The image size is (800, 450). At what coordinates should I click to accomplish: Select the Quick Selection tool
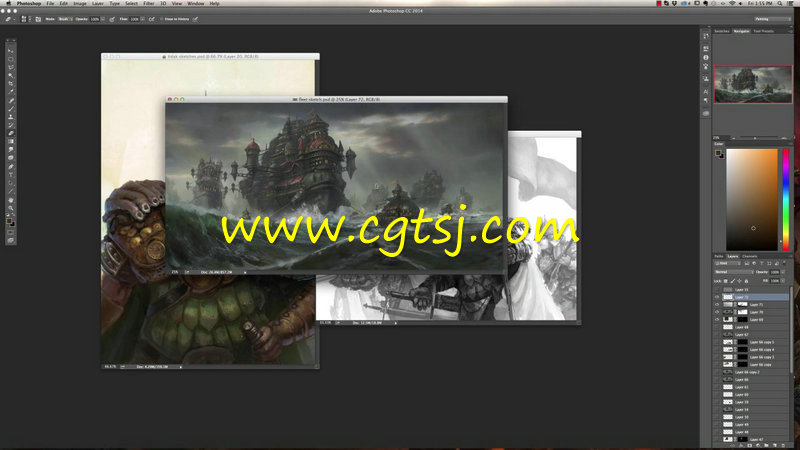pos(11,76)
